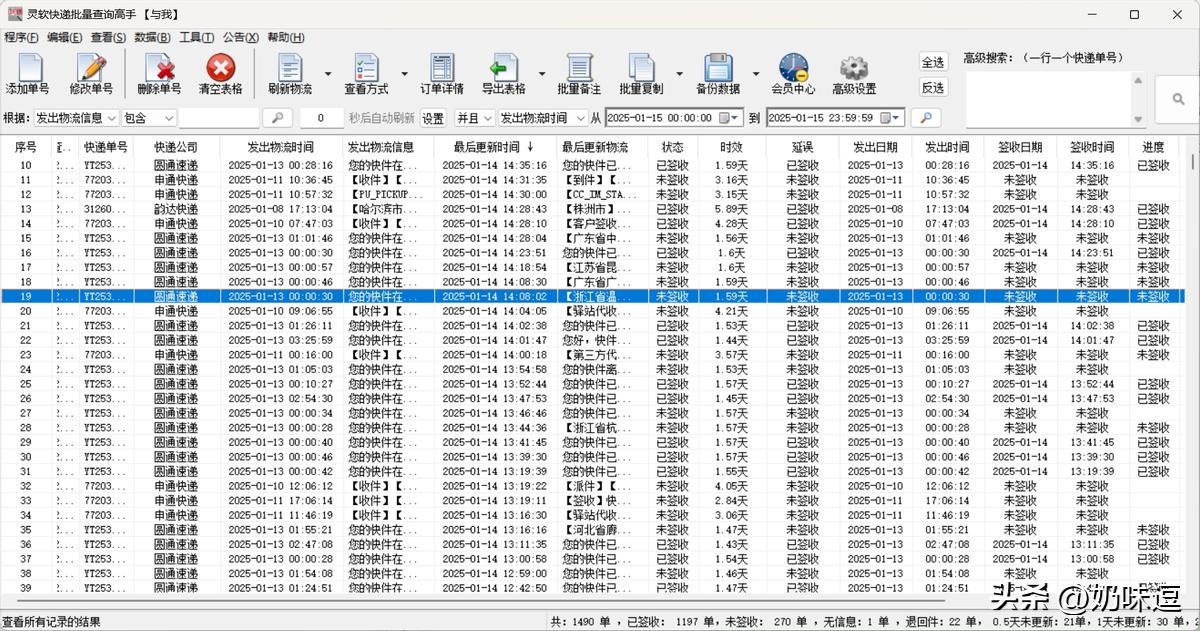Click the 设置 auto-refresh settings button
Image resolution: width=1200 pixels, height=631 pixels.
[432, 118]
